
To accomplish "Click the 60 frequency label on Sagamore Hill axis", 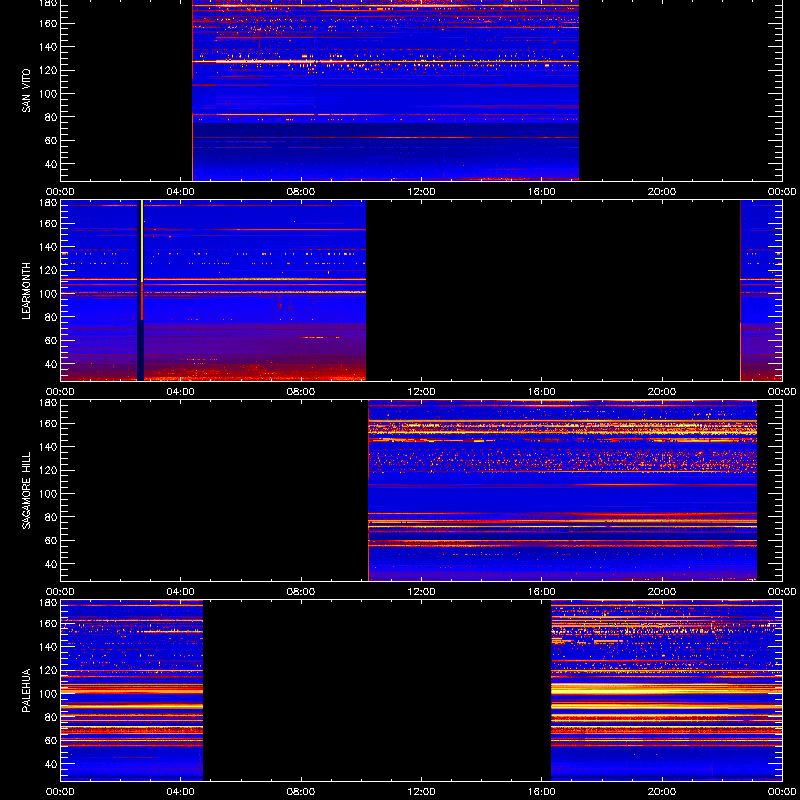I will 52,540.
